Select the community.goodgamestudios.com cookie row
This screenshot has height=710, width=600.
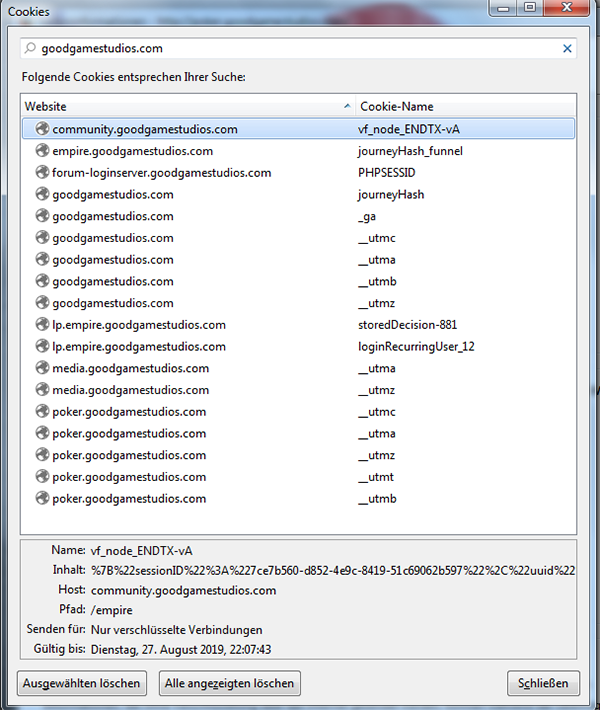[298, 129]
